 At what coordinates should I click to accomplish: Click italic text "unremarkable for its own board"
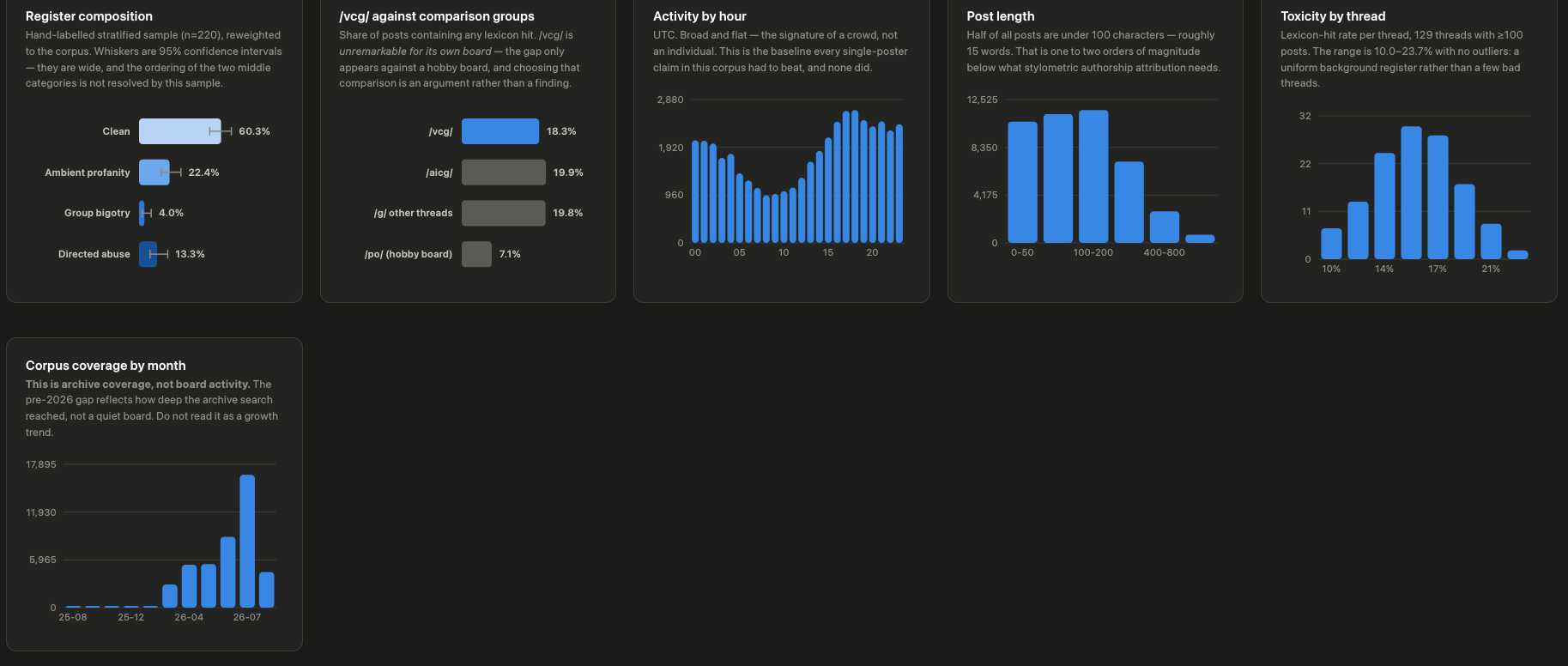tap(415, 51)
